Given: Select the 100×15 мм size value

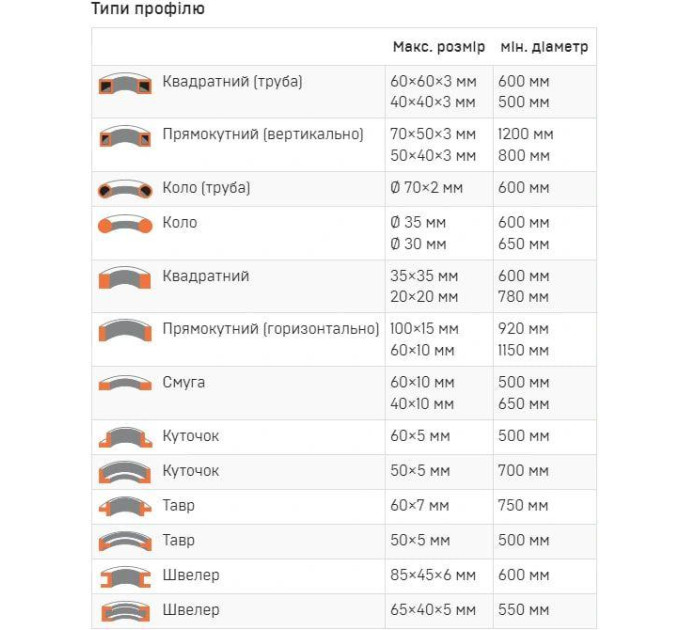Looking at the screenshot, I should pos(424,329).
